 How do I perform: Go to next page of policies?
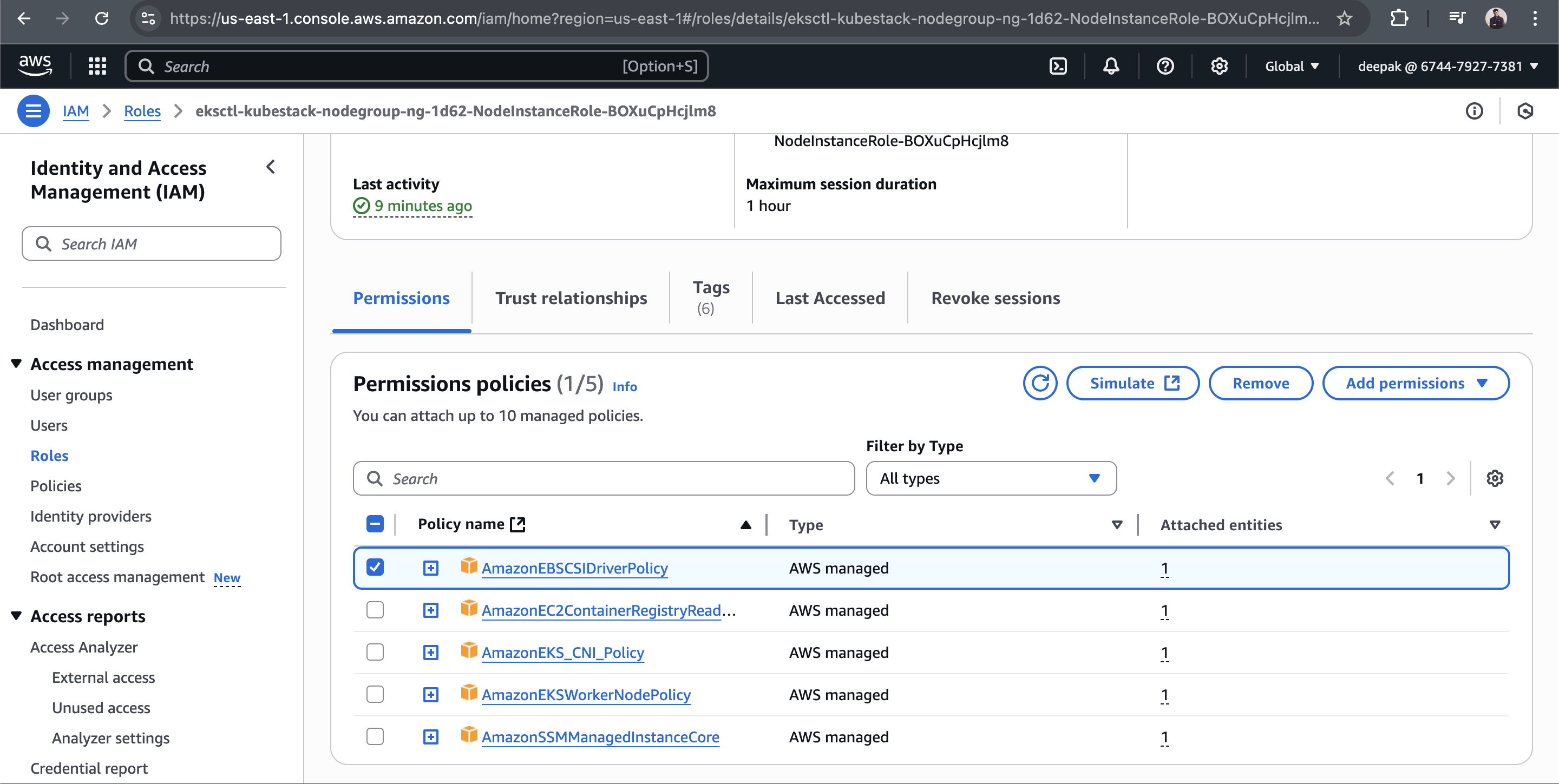(1451, 478)
